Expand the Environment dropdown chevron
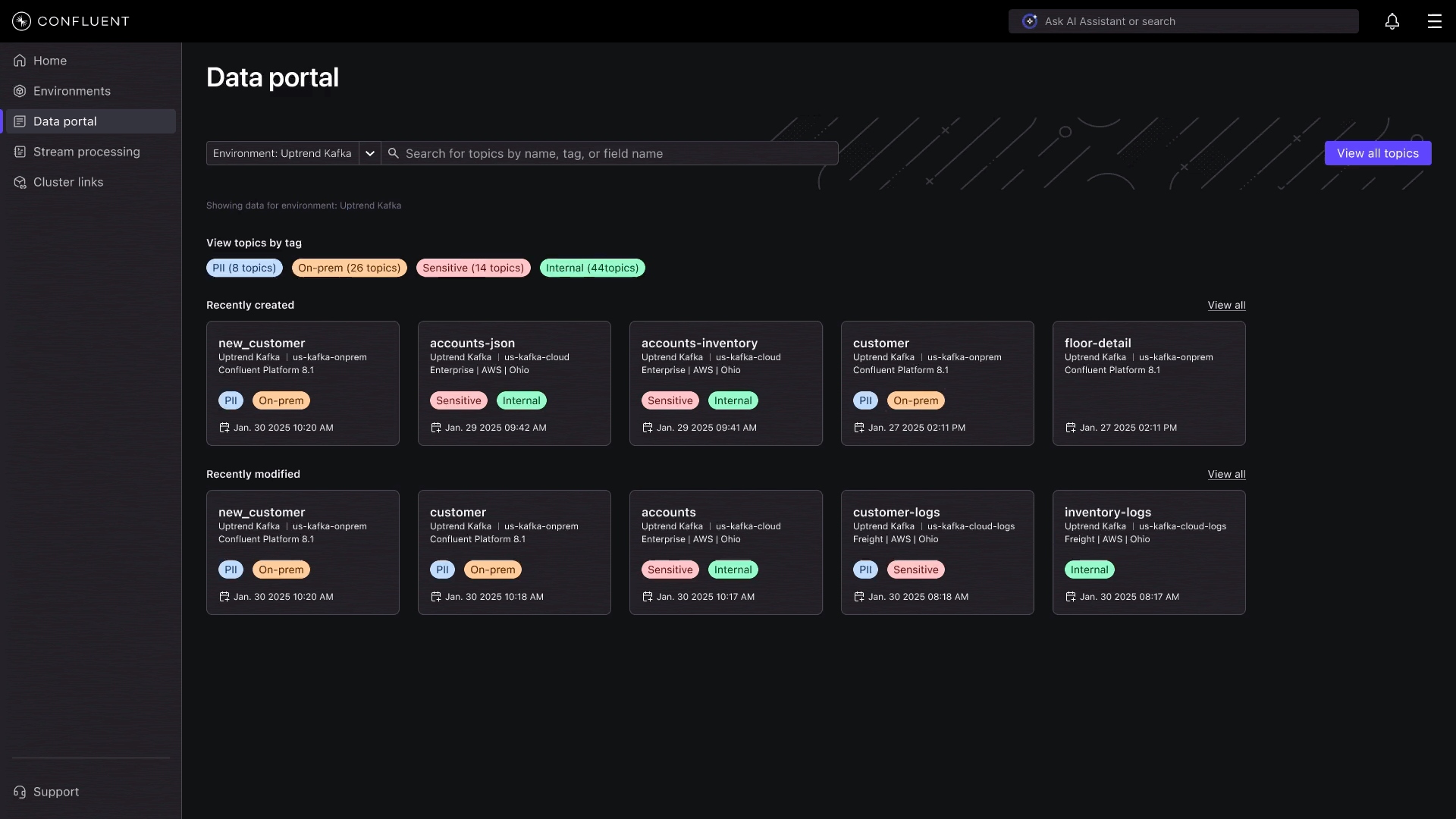 click(x=369, y=153)
